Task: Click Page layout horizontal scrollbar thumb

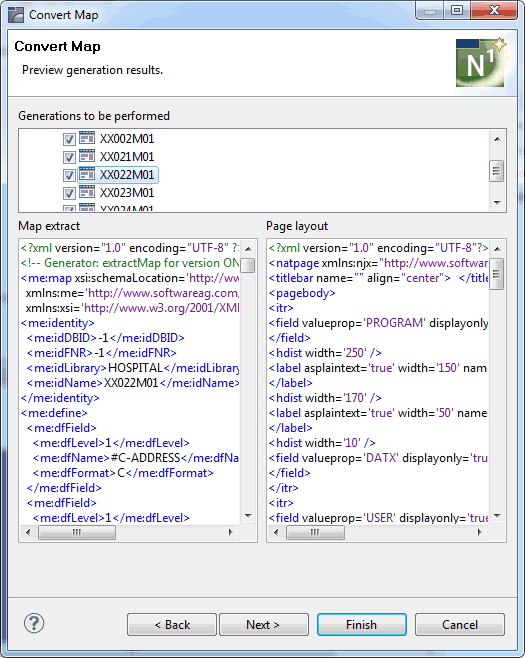Action: click(x=315, y=533)
